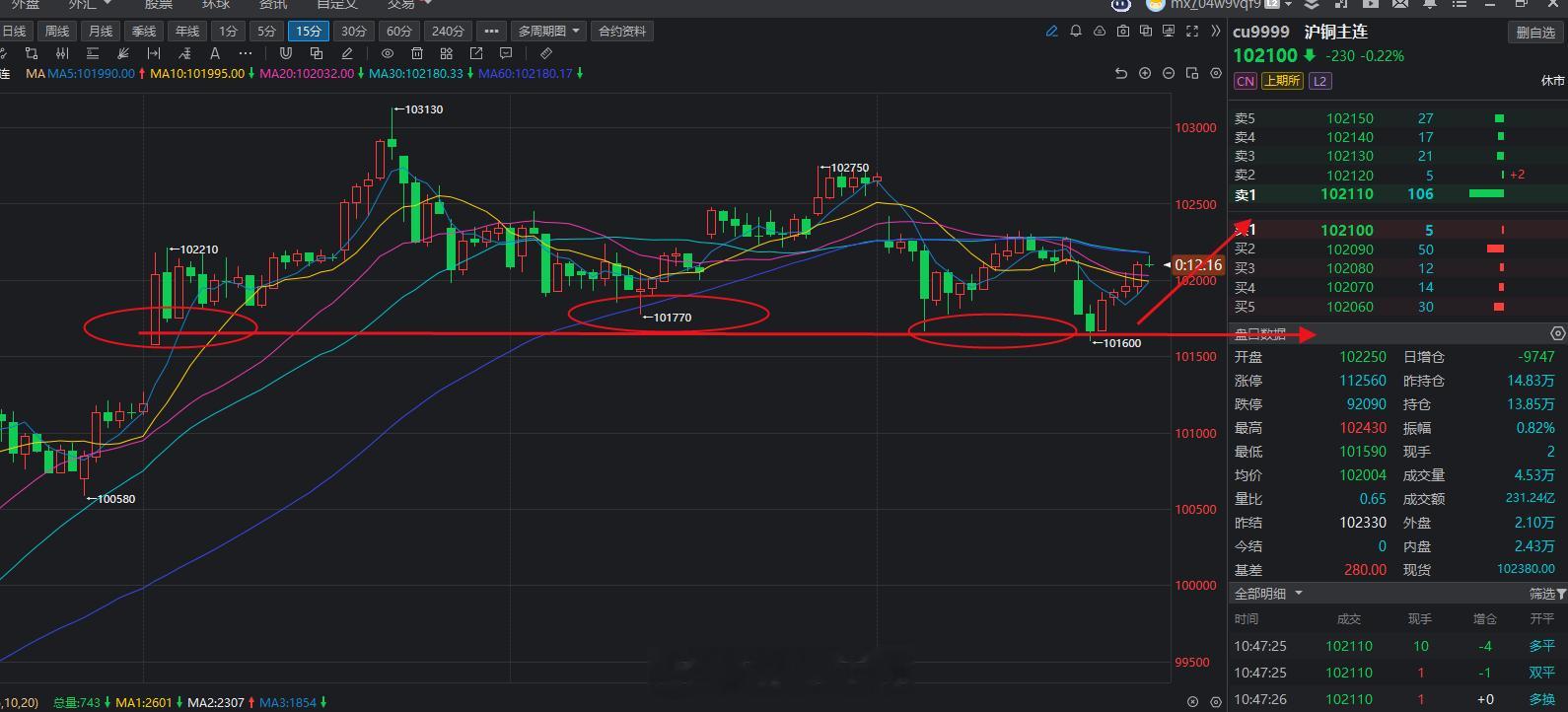Switch to the 月线 monthly period
Image resolution: width=1568 pixels, height=712 pixels.
coord(101,32)
